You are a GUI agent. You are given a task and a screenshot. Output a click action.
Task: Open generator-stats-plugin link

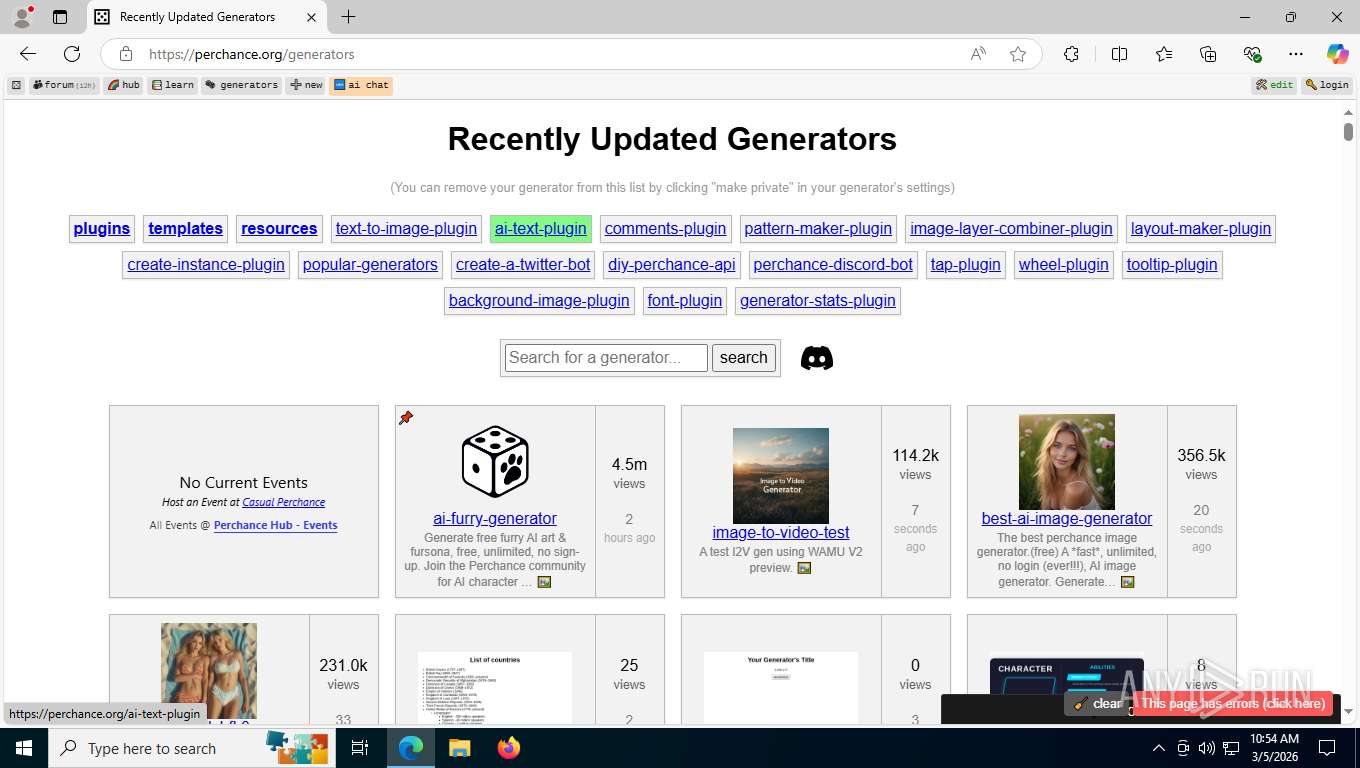(818, 301)
